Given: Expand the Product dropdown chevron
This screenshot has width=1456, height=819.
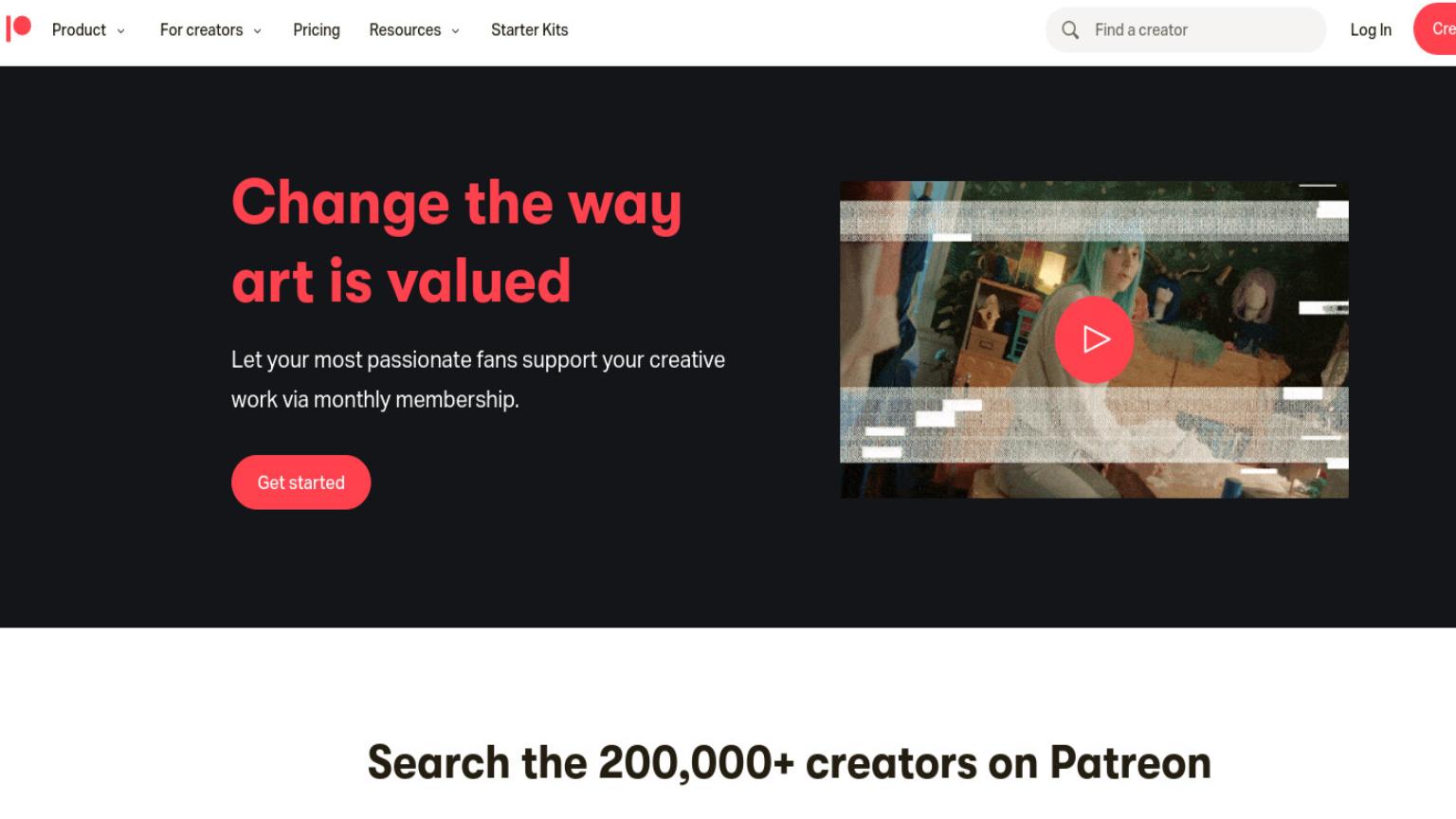Looking at the screenshot, I should (x=121, y=31).
